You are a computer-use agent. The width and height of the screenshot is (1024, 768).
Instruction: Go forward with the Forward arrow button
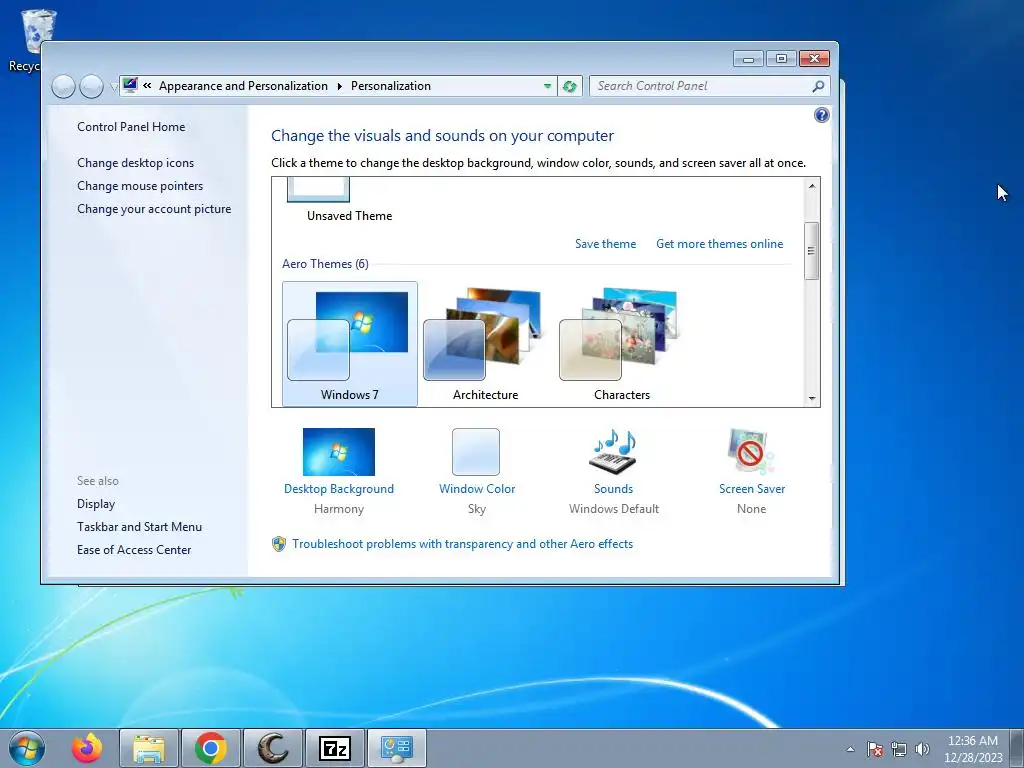[91, 86]
